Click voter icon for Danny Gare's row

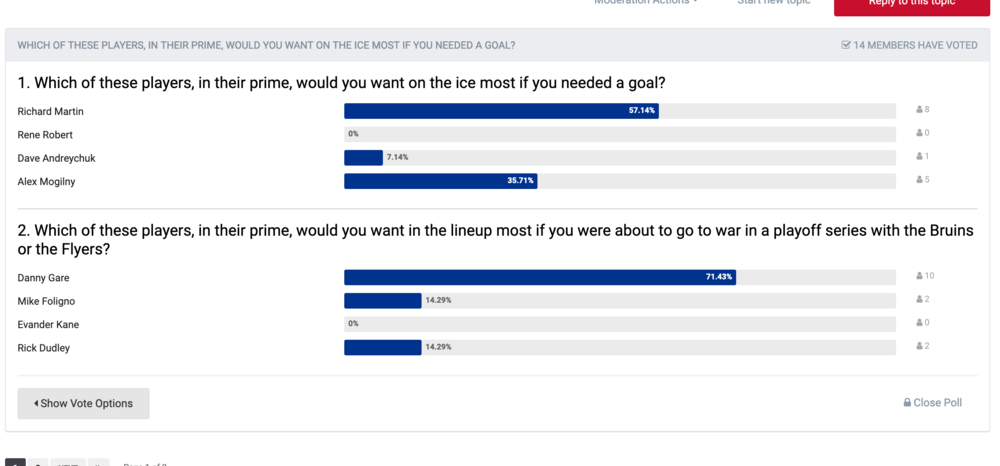click(x=920, y=276)
